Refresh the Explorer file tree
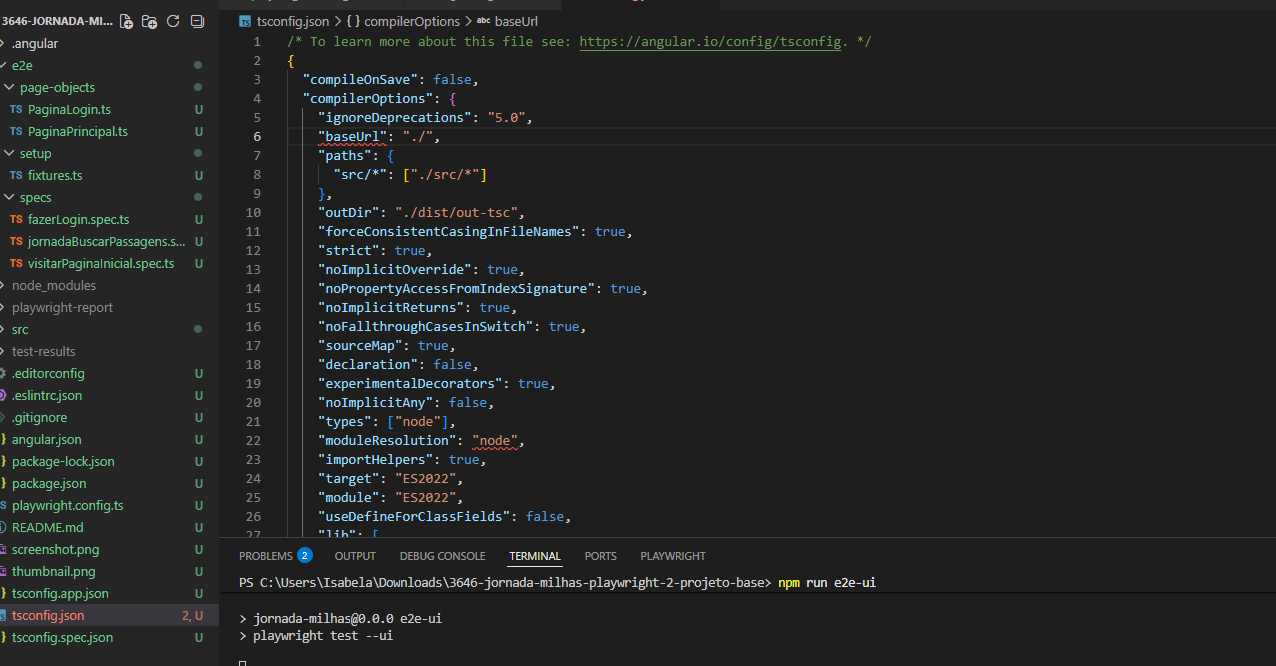Viewport: 1276px width, 666px height. click(x=173, y=21)
